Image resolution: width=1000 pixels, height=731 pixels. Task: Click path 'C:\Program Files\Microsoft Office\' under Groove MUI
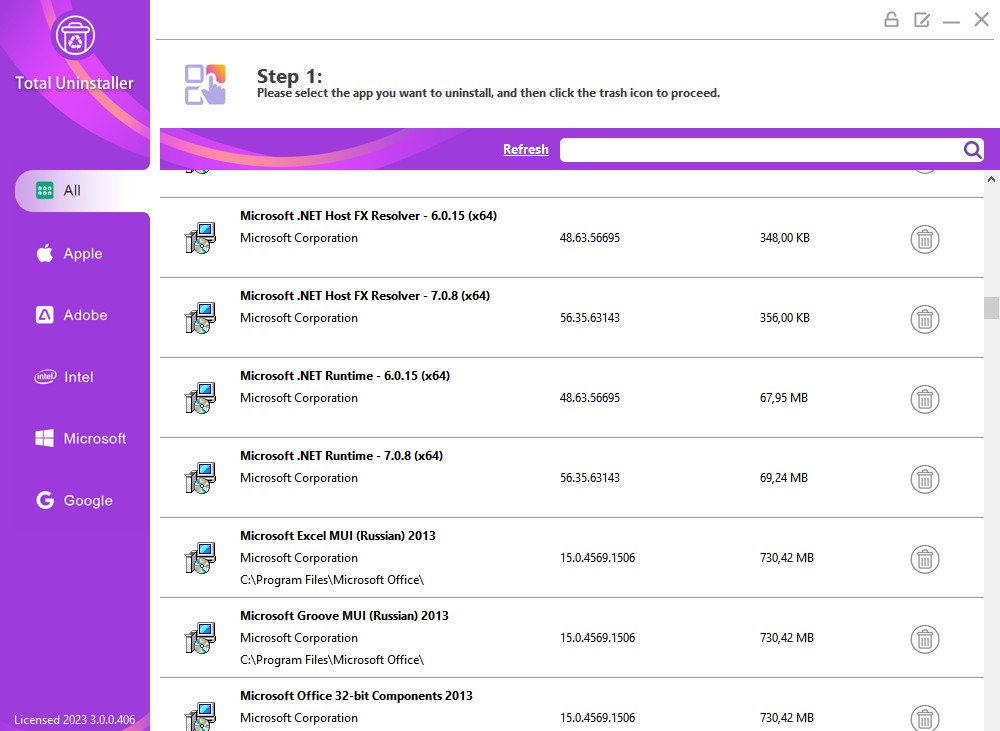[x=332, y=660]
